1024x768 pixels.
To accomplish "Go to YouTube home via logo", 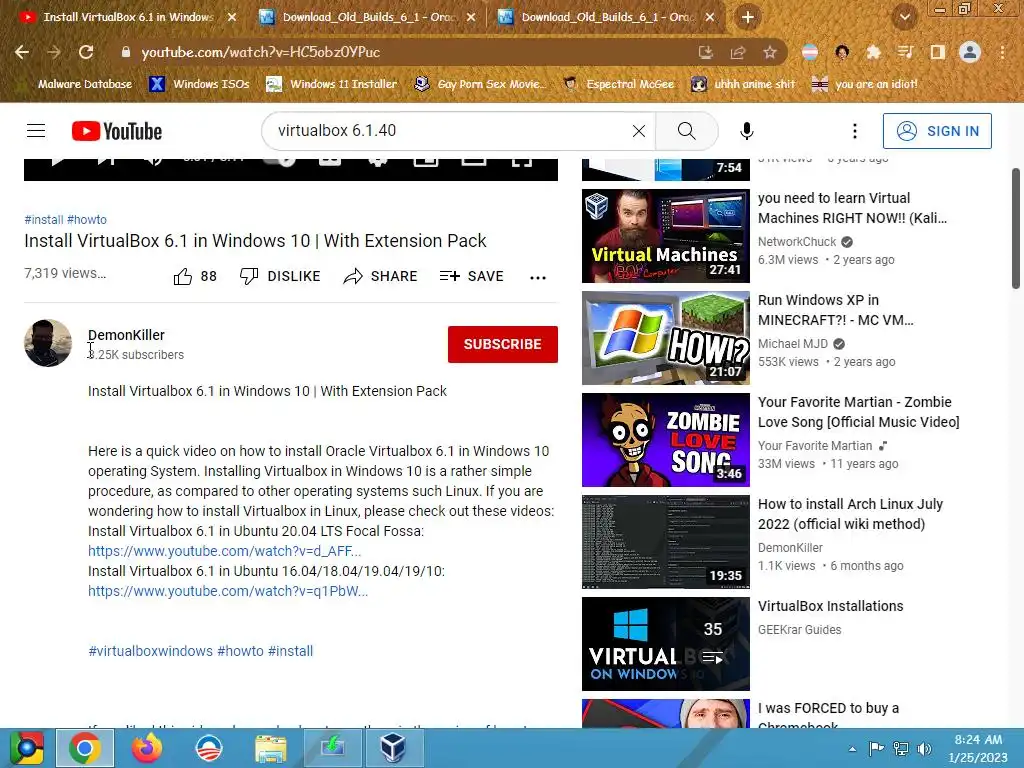I will (x=117, y=131).
